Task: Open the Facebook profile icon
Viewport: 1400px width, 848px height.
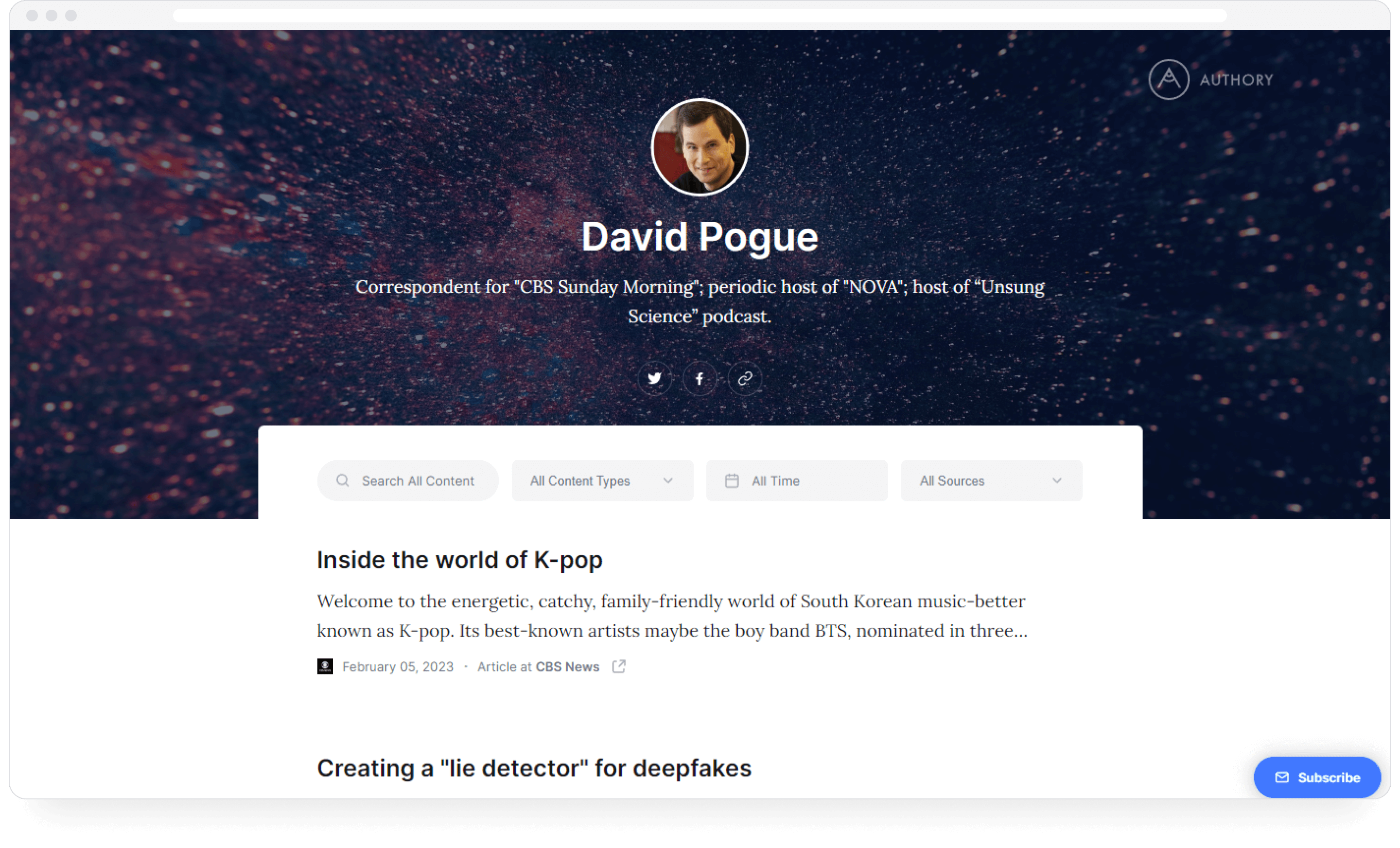Action: (700, 378)
